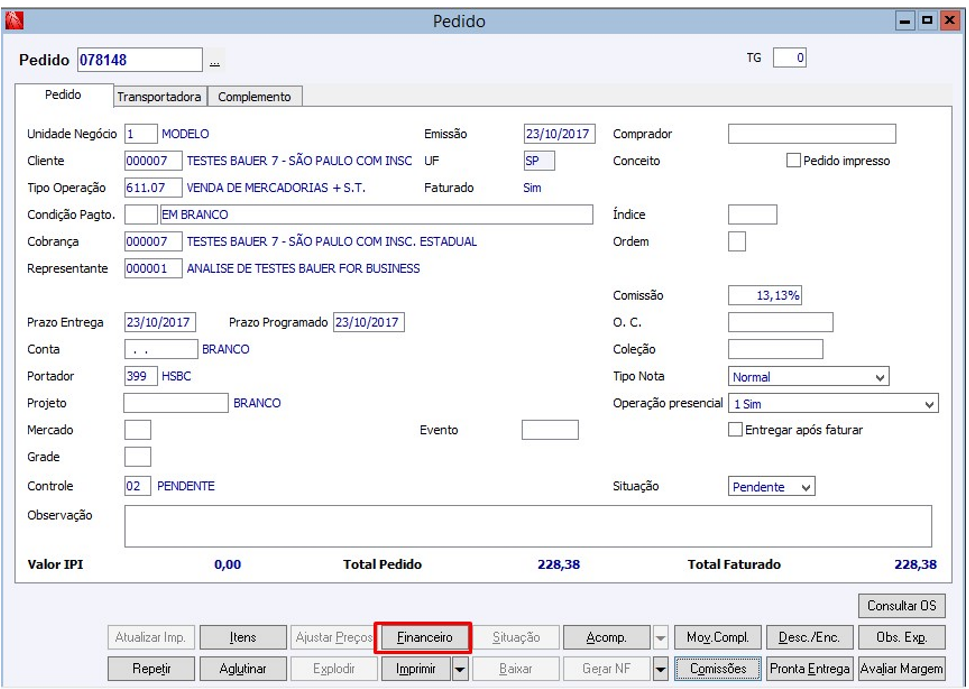Click the HSBC portador name
Image resolution: width=969 pixels, height=689 pixels.
(x=176, y=376)
